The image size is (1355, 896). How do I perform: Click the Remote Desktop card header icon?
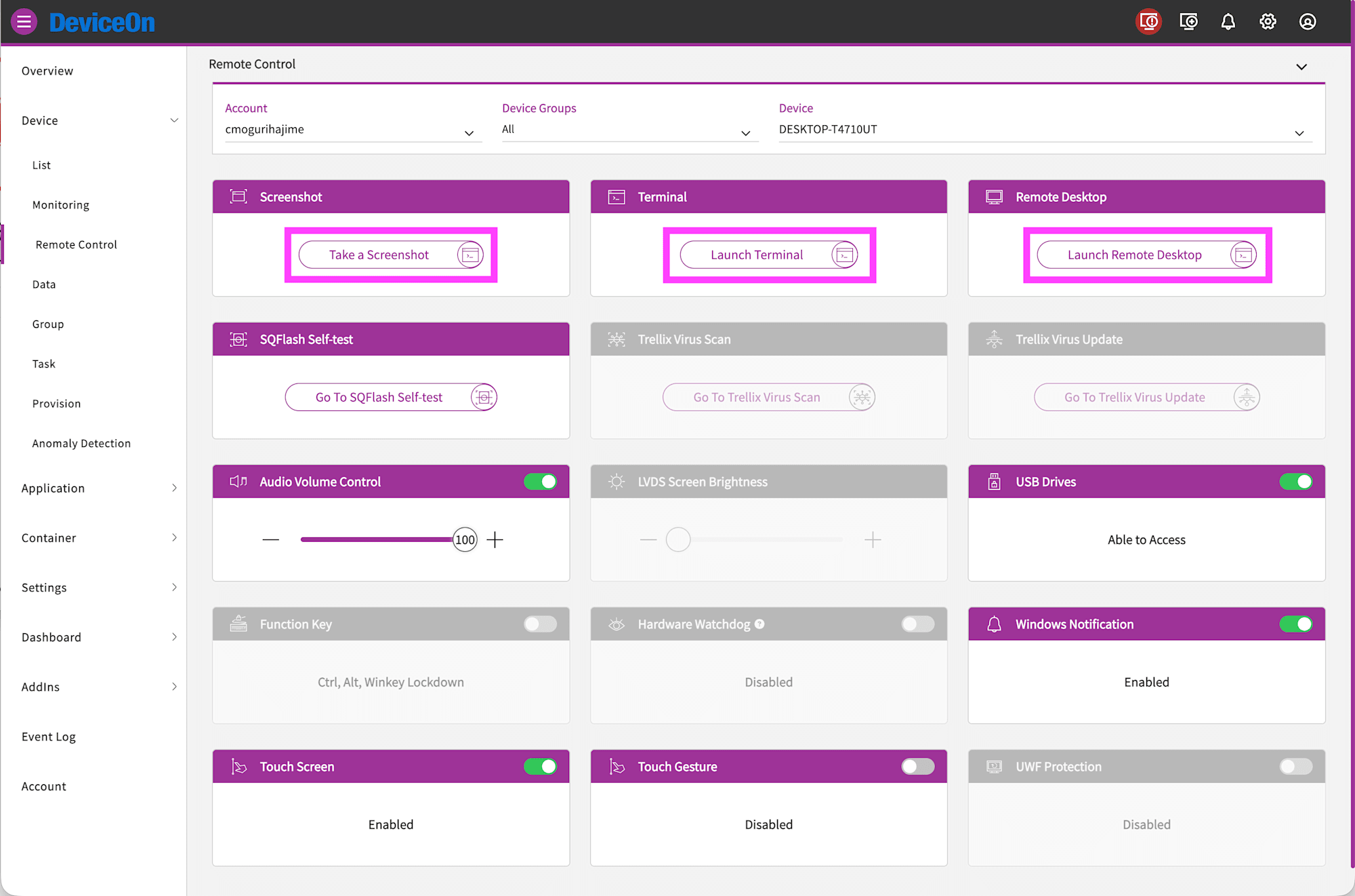(x=994, y=197)
